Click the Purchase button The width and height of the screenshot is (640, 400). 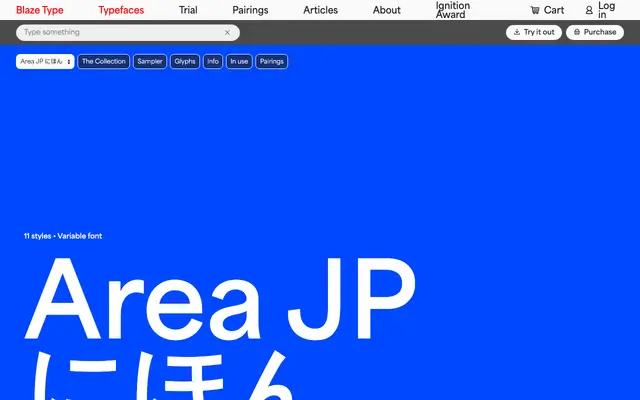click(595, 32)
